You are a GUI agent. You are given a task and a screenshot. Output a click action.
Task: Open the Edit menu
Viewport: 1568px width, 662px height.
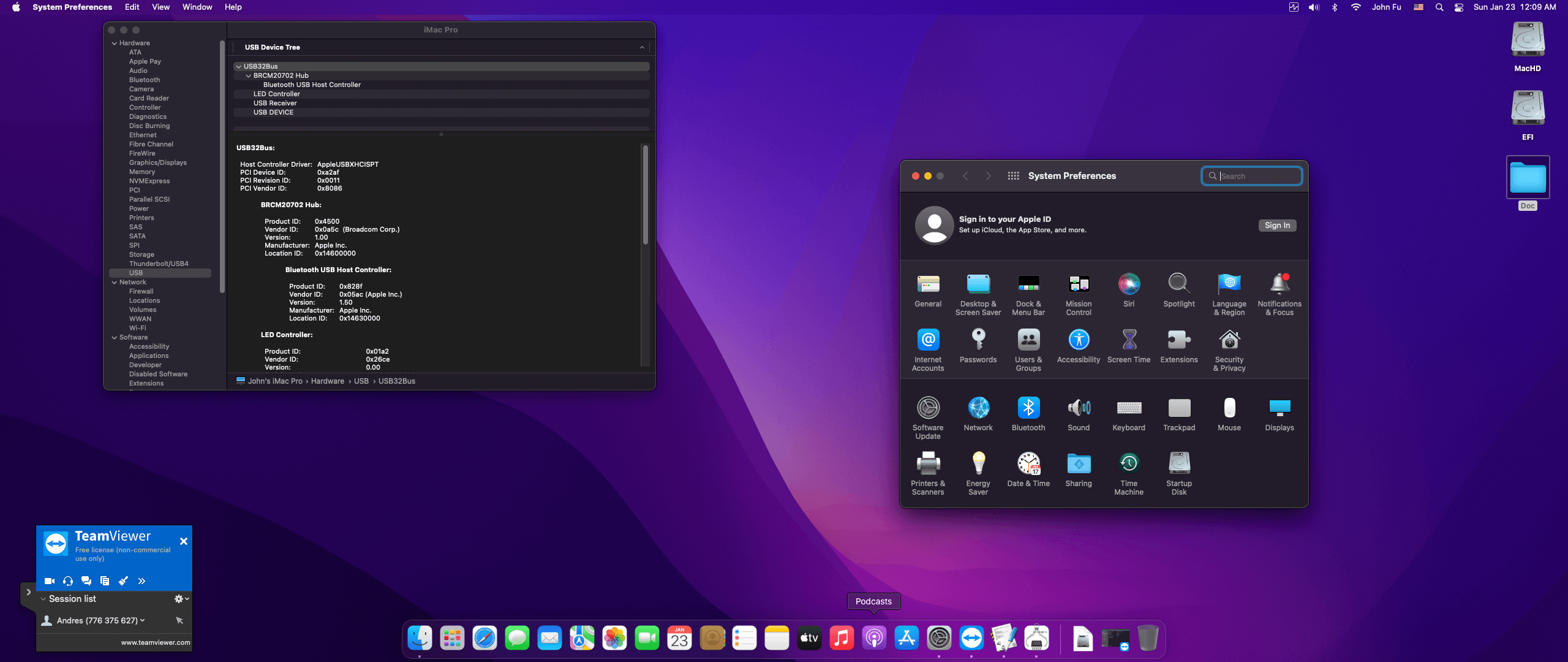click(x=132, y=7)
